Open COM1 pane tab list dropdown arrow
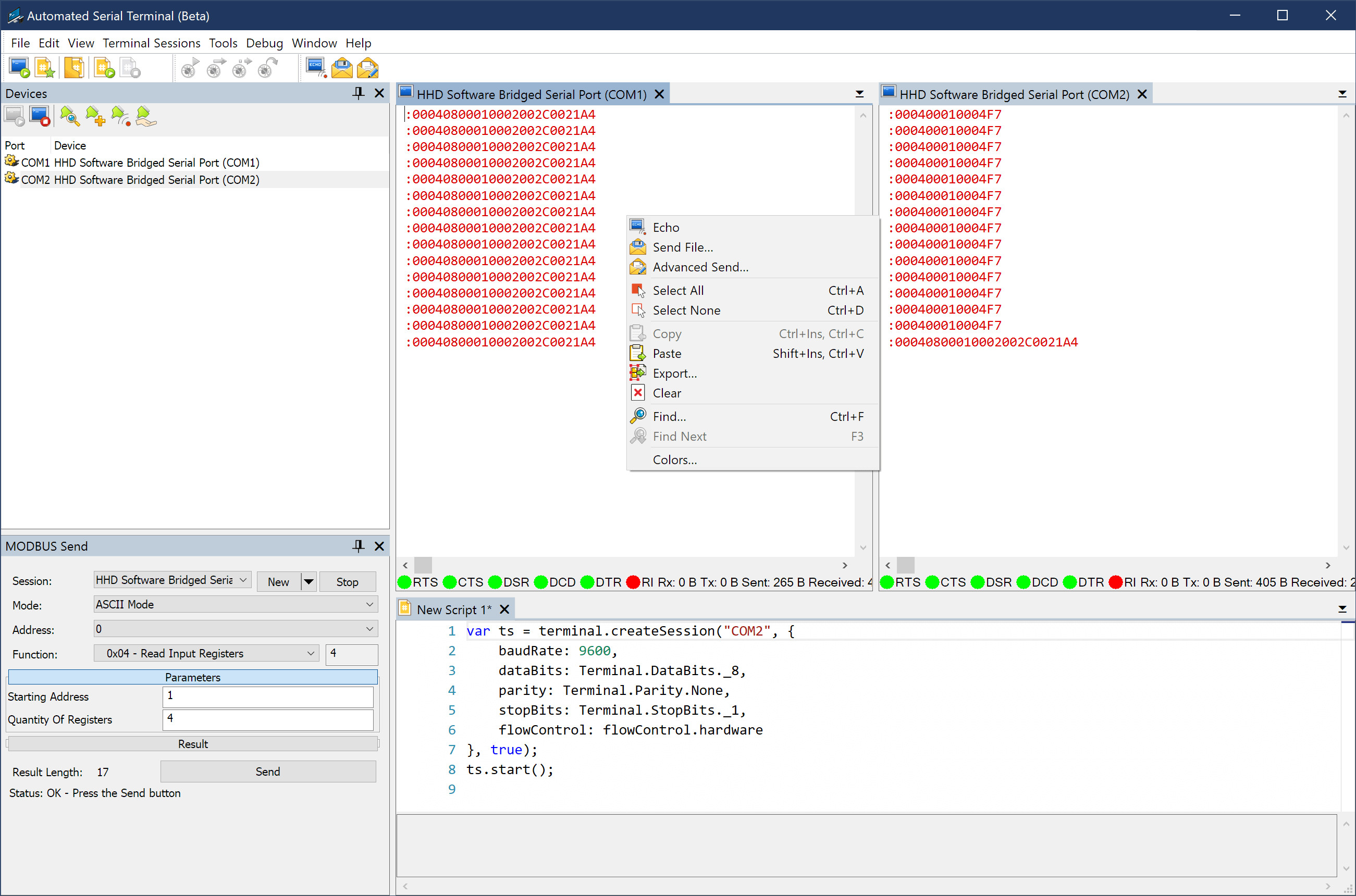The height and width of the screenshot is (896, 1356). coord(859,94)
